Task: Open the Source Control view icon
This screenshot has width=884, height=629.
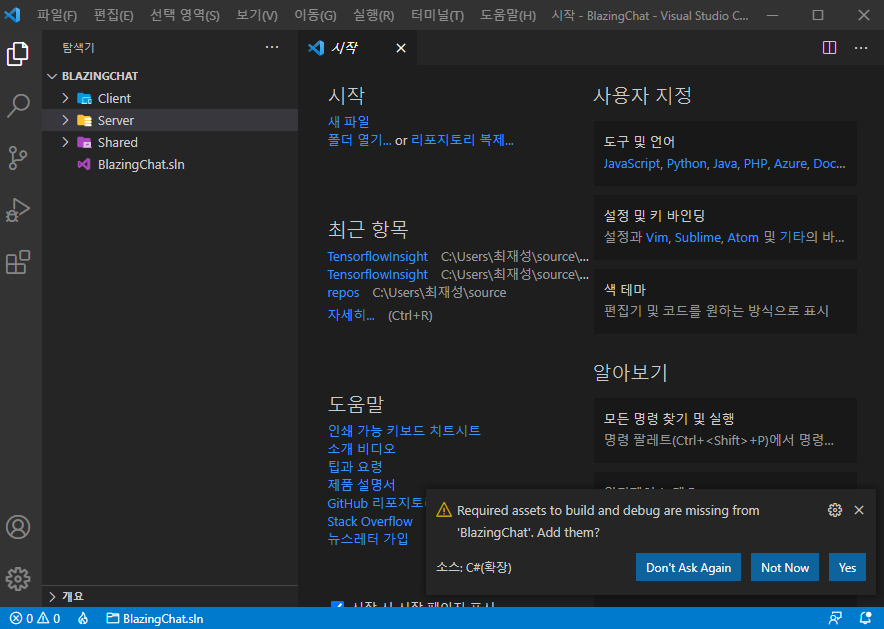Action: [18, 158]
